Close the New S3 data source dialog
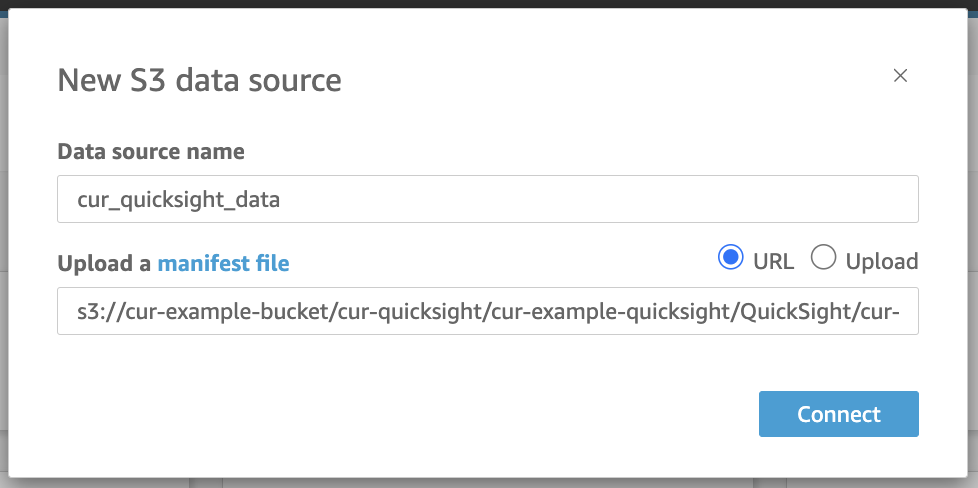 click(x=900, y=76)
